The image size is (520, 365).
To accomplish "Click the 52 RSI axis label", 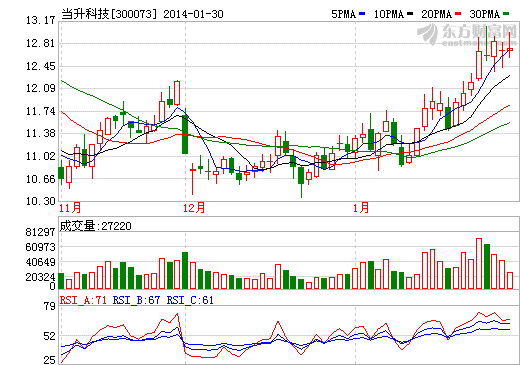I will 50,336.
